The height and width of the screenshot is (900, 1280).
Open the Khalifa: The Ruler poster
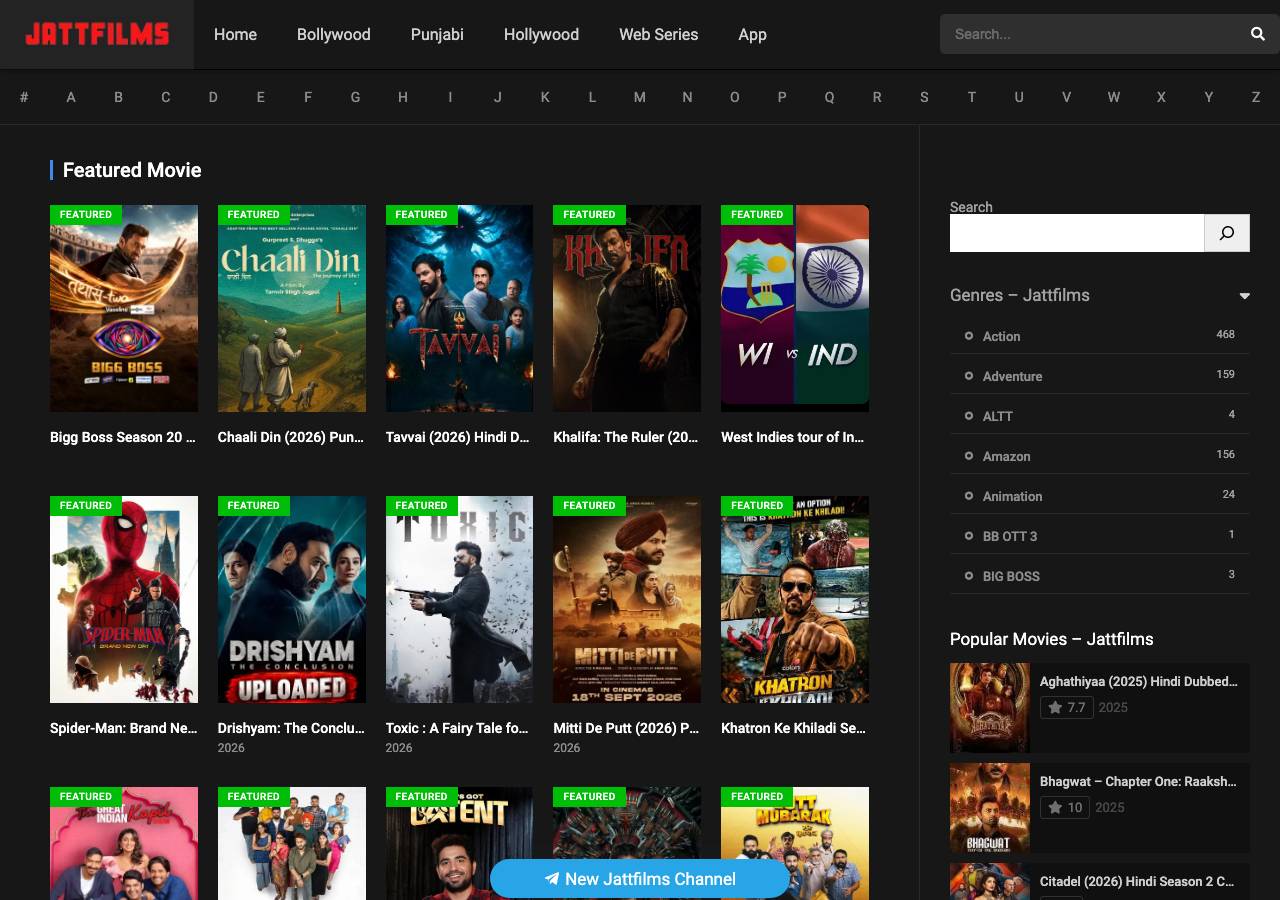point(627,308)
